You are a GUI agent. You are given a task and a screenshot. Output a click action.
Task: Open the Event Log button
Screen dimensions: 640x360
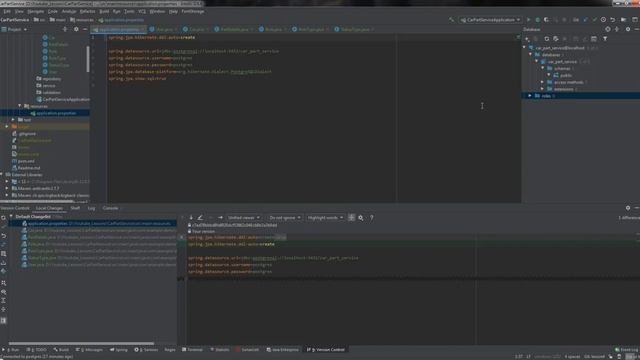coord(627,350)
